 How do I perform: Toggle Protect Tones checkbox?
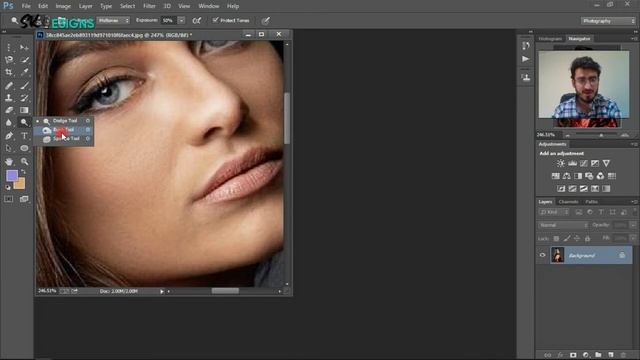[216, 20]
